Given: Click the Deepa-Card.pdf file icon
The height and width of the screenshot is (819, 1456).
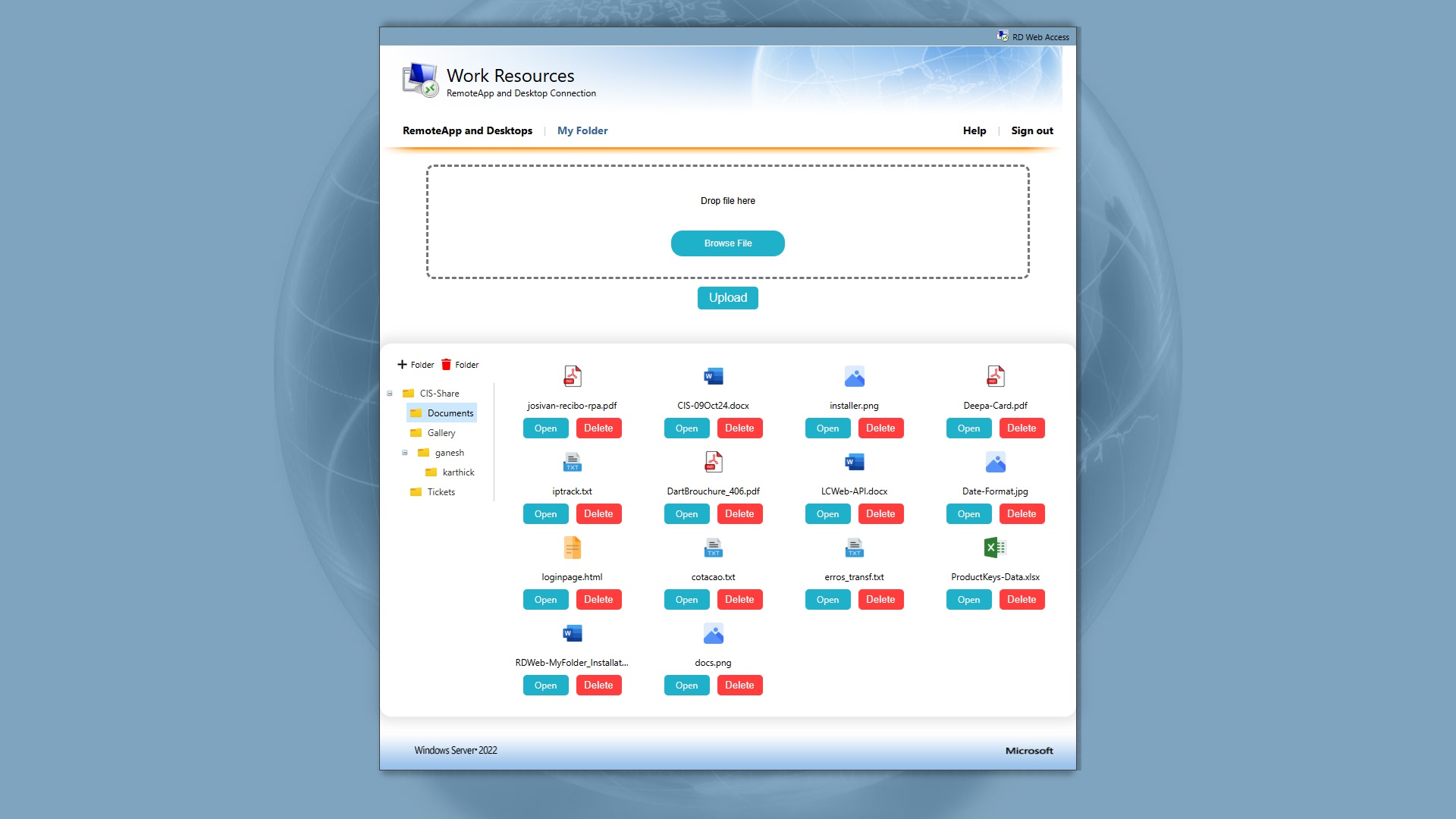Looking at the screenshot, I should [x=996, y=376].
